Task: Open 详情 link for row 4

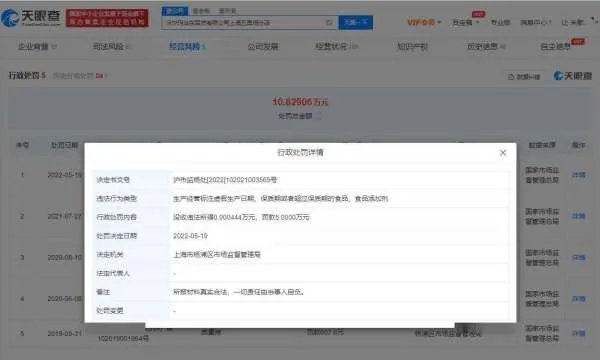Action: [x=579, y=298]
